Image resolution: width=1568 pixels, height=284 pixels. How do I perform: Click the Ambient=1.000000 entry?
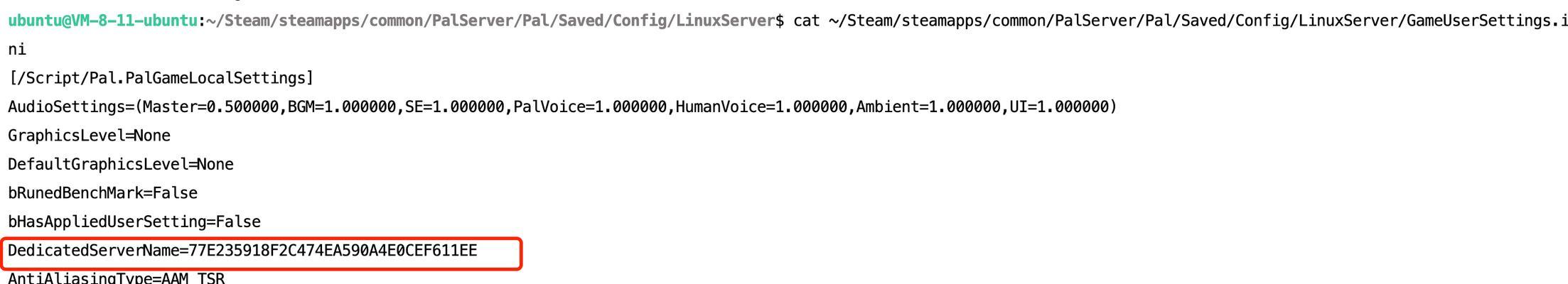pyautogui.click(x=928, y=107)
